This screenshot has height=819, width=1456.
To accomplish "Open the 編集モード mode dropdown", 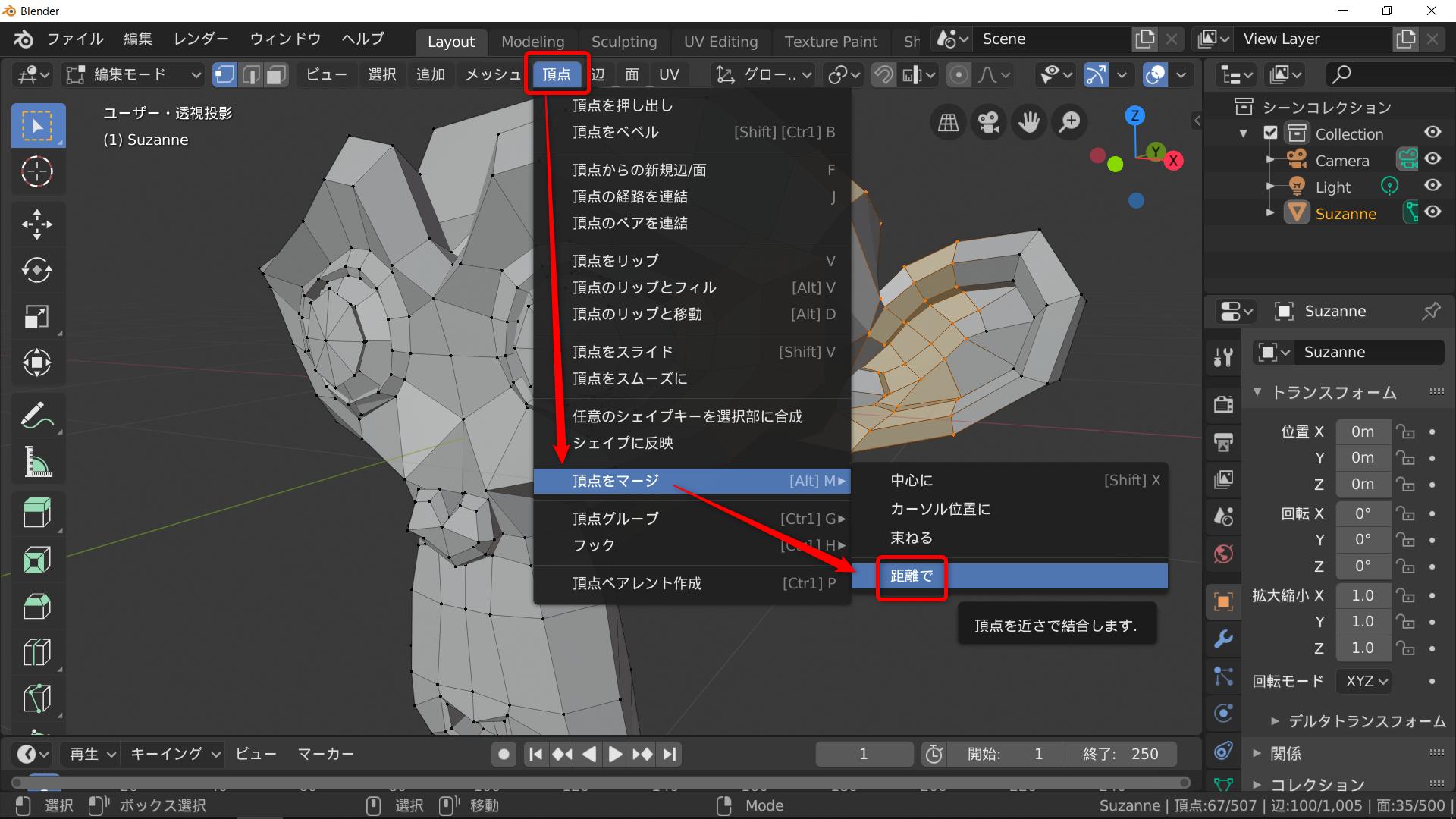I will pyautogui.click(x=133, y=74).
